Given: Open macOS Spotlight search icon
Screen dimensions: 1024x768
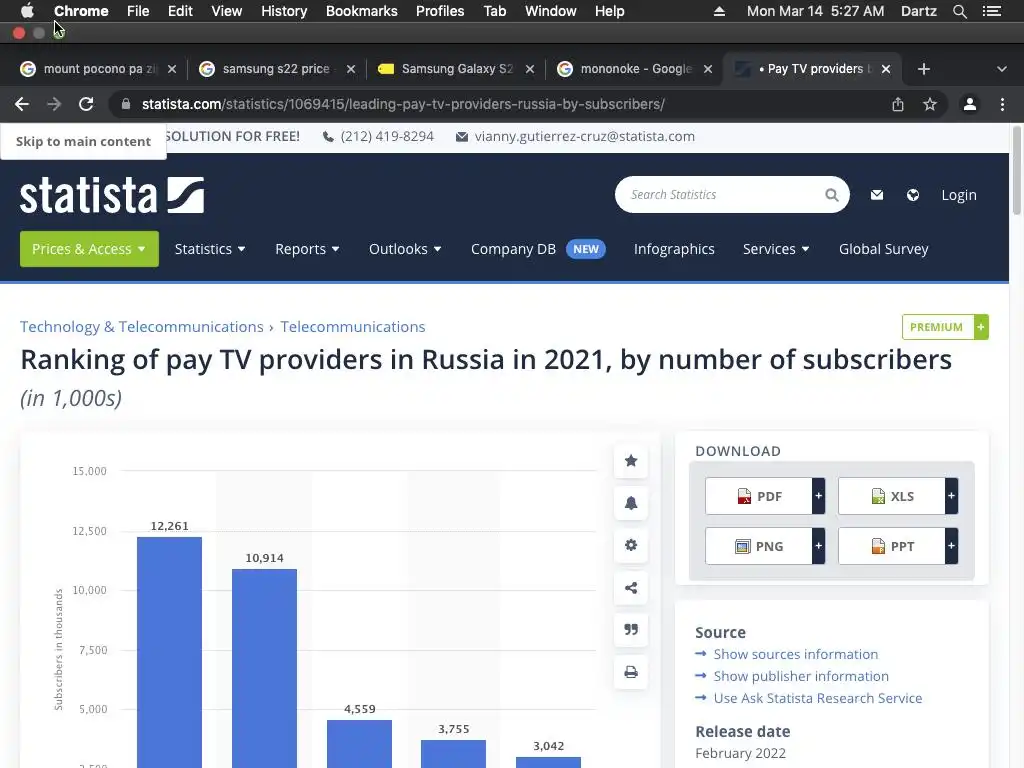Looking at the screenshot, I should 959,11.
